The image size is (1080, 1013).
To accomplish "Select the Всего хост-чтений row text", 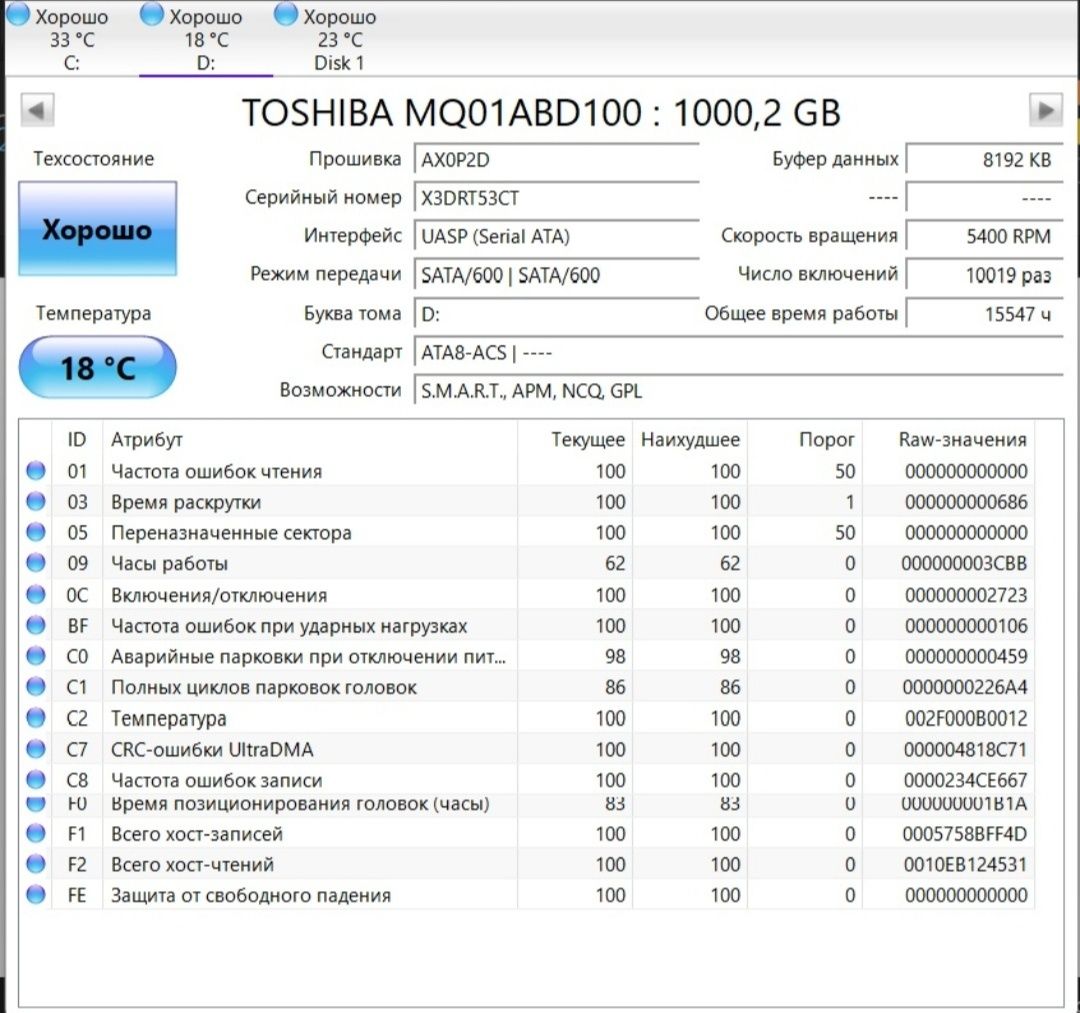I will coord(192,864).
